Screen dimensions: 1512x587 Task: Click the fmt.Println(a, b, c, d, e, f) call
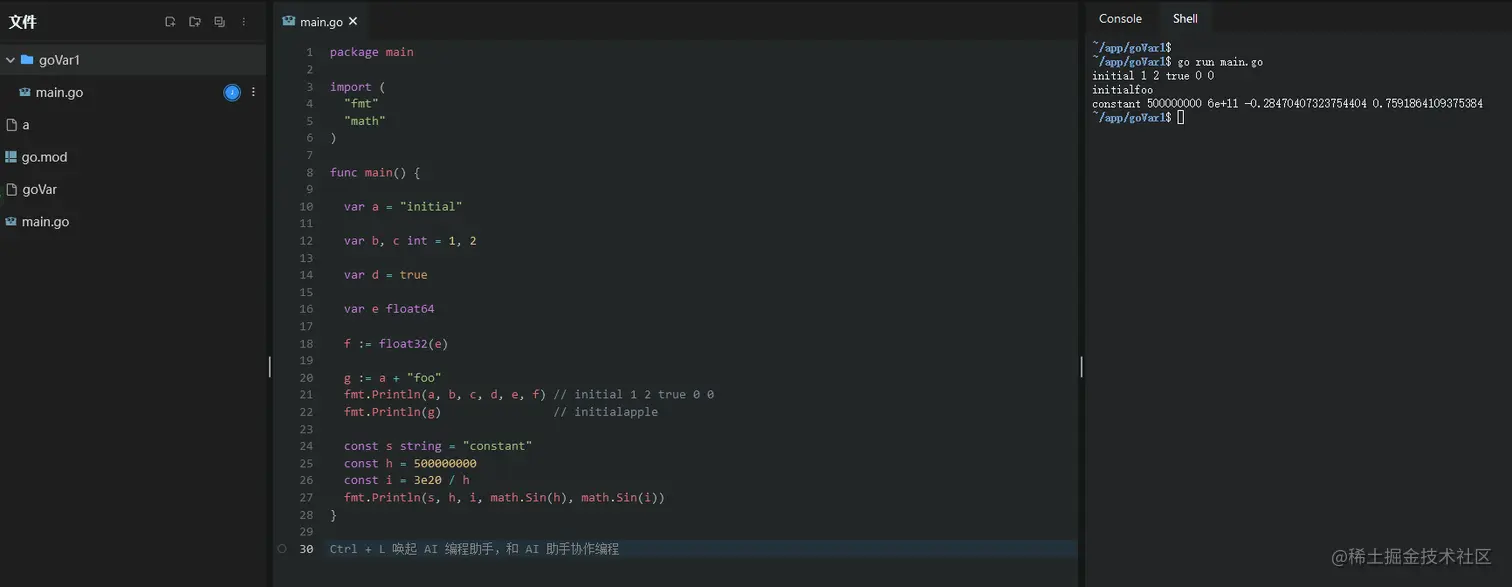[445, 395]
